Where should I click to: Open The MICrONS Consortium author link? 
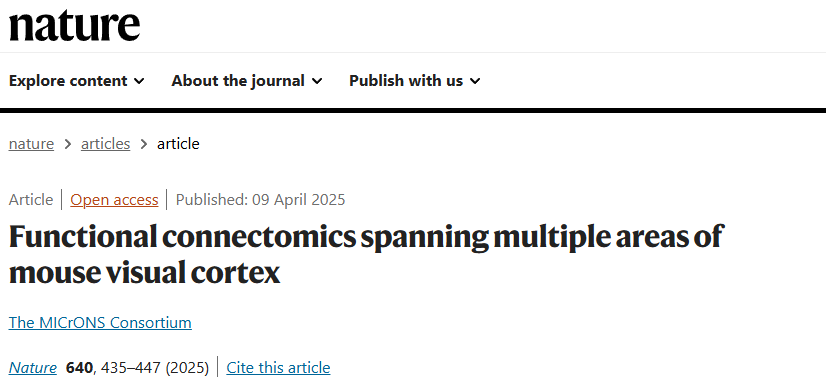point(100,322)
